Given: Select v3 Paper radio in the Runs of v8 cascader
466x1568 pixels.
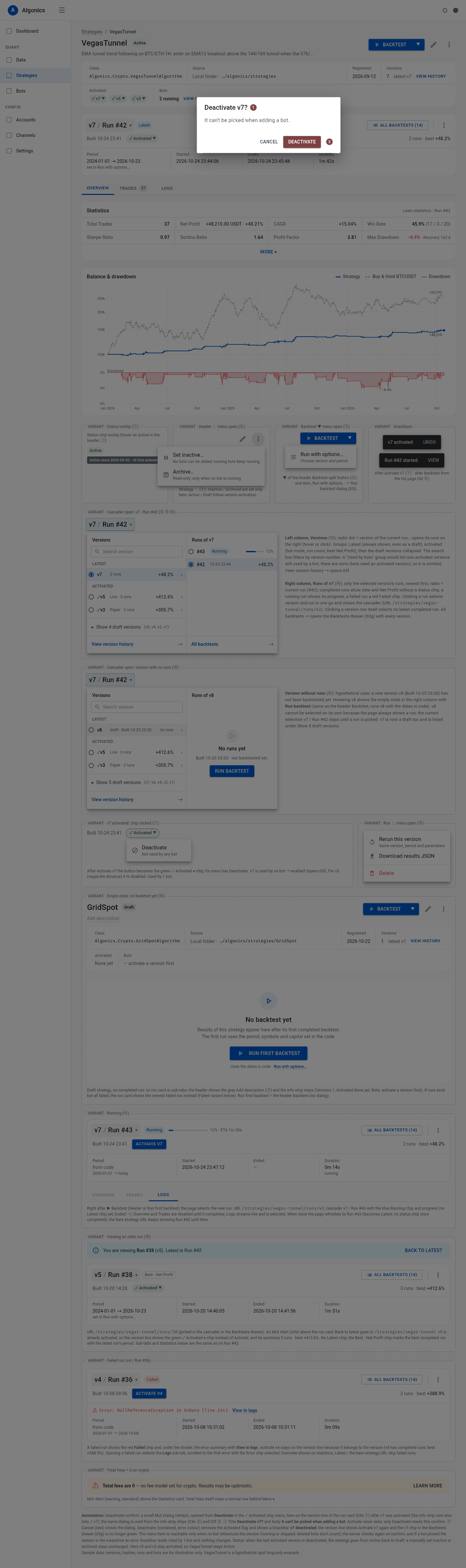Looking at the screenshot, I should (91, 765).
